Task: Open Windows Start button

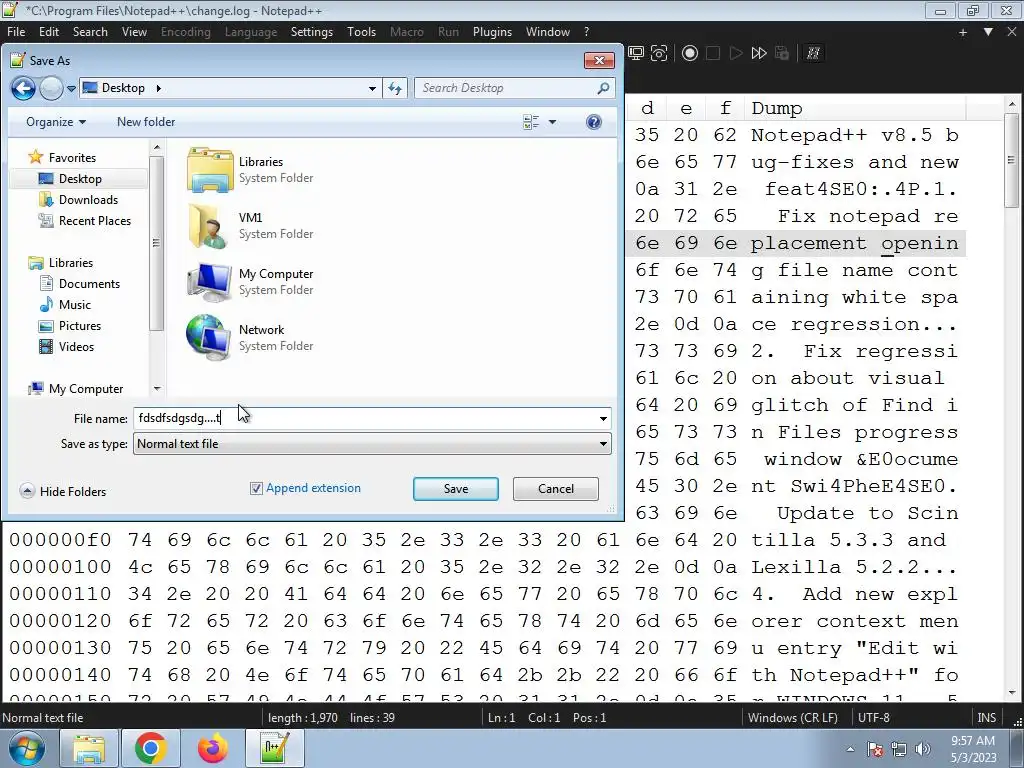Action: [26, 749]
